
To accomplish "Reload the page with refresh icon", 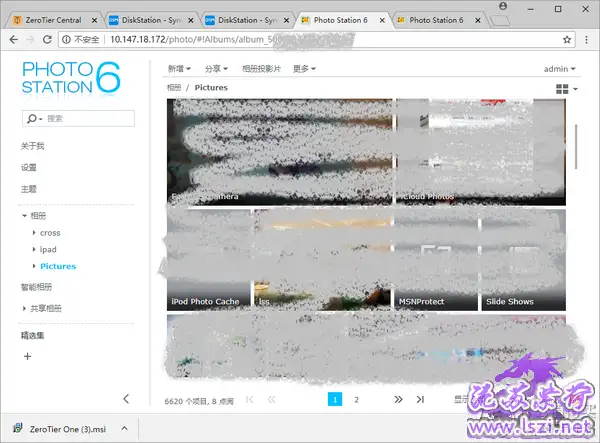I will pos(47,39).
